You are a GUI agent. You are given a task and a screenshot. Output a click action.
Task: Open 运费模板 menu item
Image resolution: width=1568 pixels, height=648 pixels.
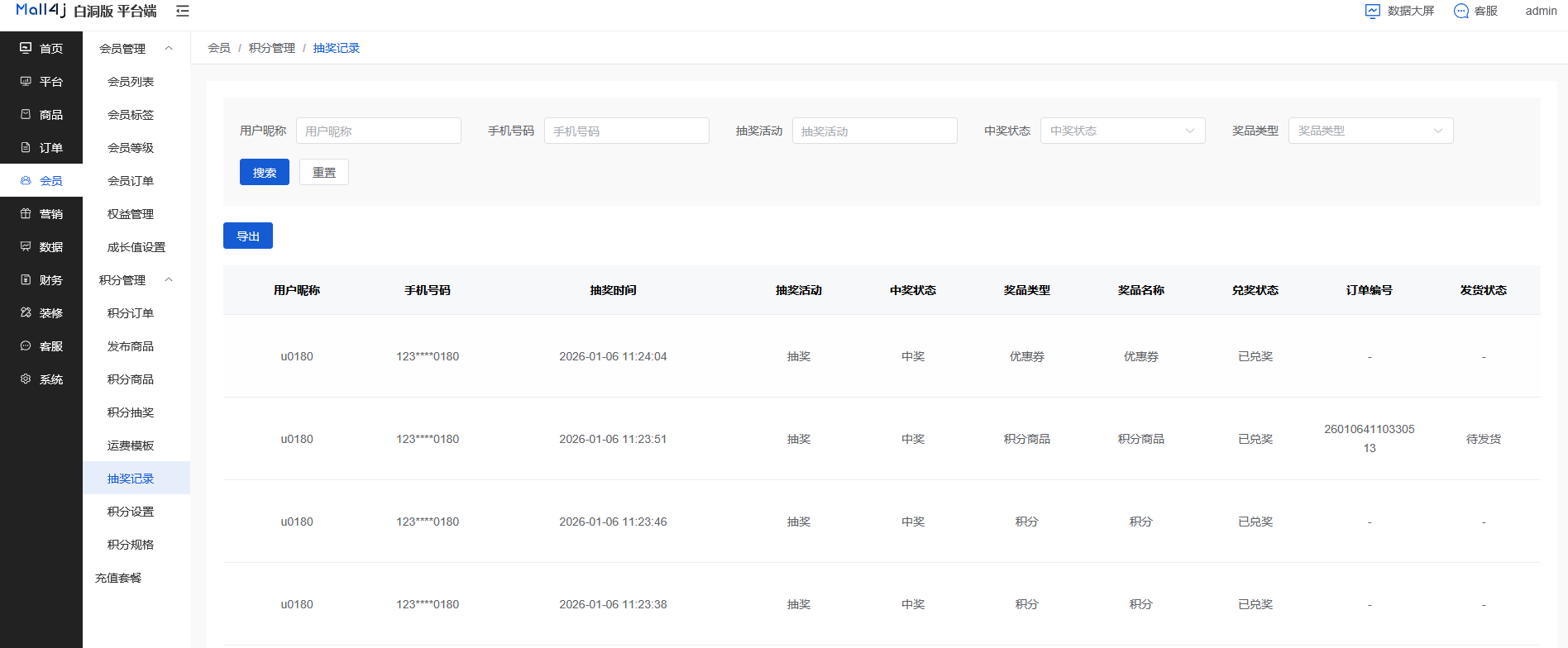(131, 445)
